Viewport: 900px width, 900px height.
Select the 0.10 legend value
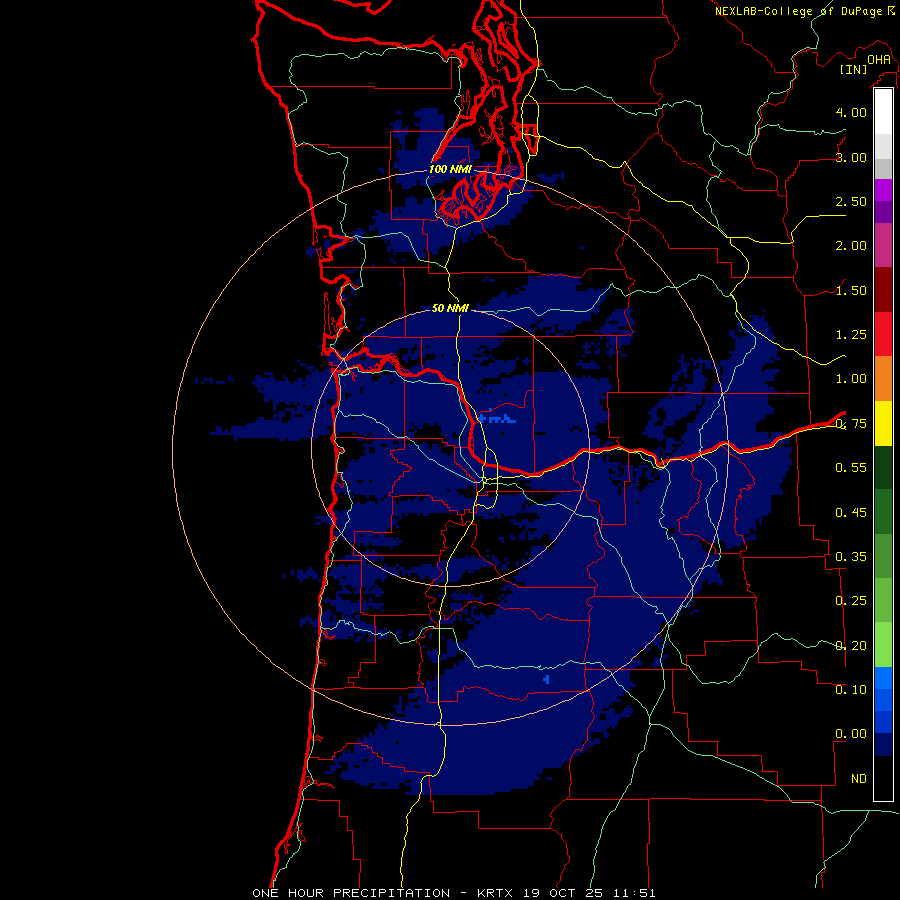pyautogui.click(x=851, y=690)
